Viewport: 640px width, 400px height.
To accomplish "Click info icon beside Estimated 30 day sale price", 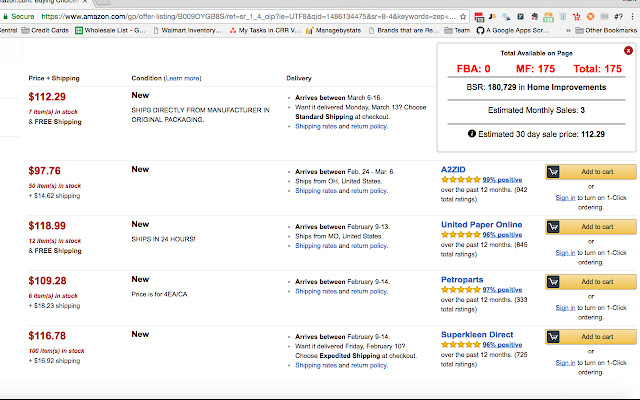I will point(472,132).
